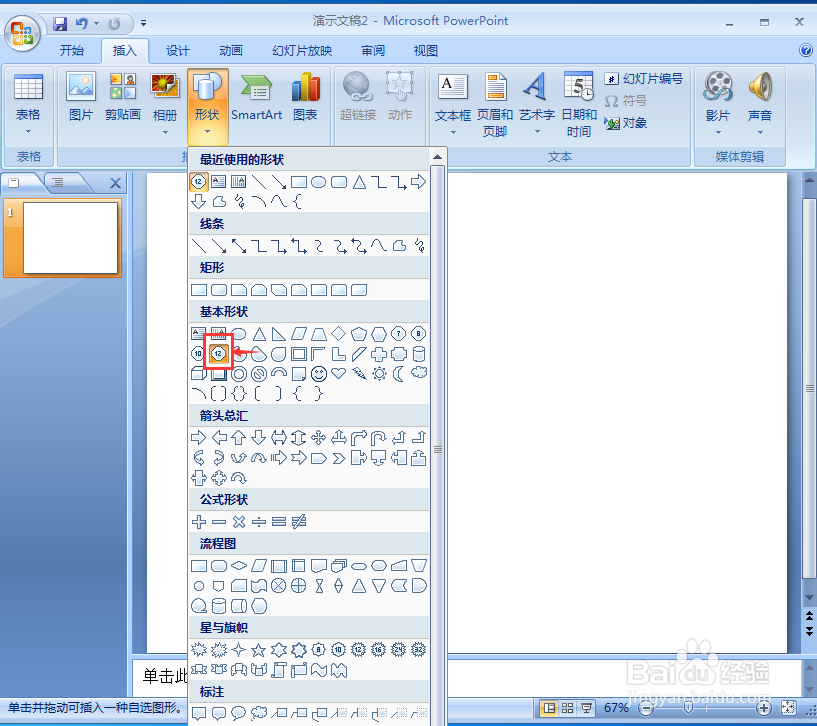This screenshot has height=726, width=817.
Task: Pick the diamond shape in basic shapes
Action: 339,334
